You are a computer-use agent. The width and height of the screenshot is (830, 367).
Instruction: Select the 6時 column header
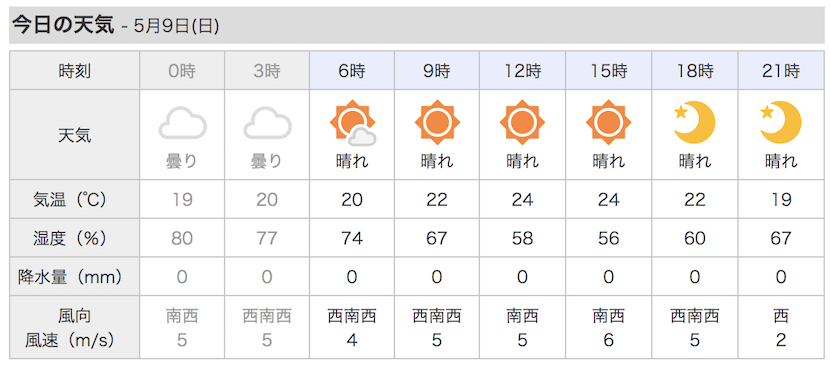click(x=352, y=70)
